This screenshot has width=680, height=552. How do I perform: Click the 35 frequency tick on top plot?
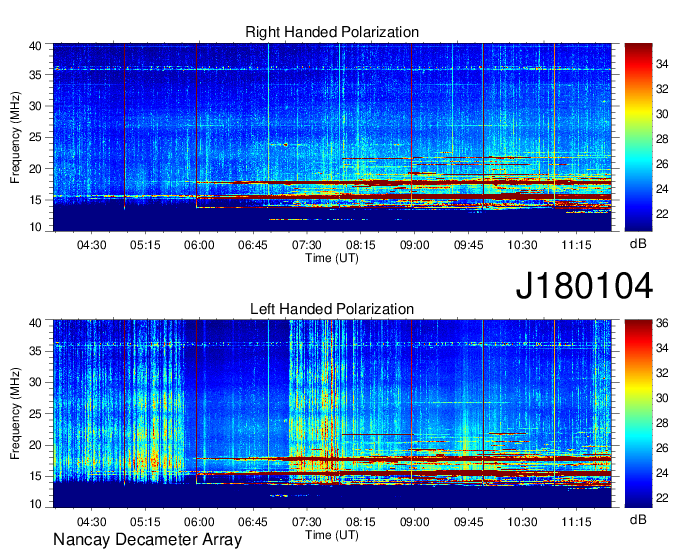(x=35, y=75)
